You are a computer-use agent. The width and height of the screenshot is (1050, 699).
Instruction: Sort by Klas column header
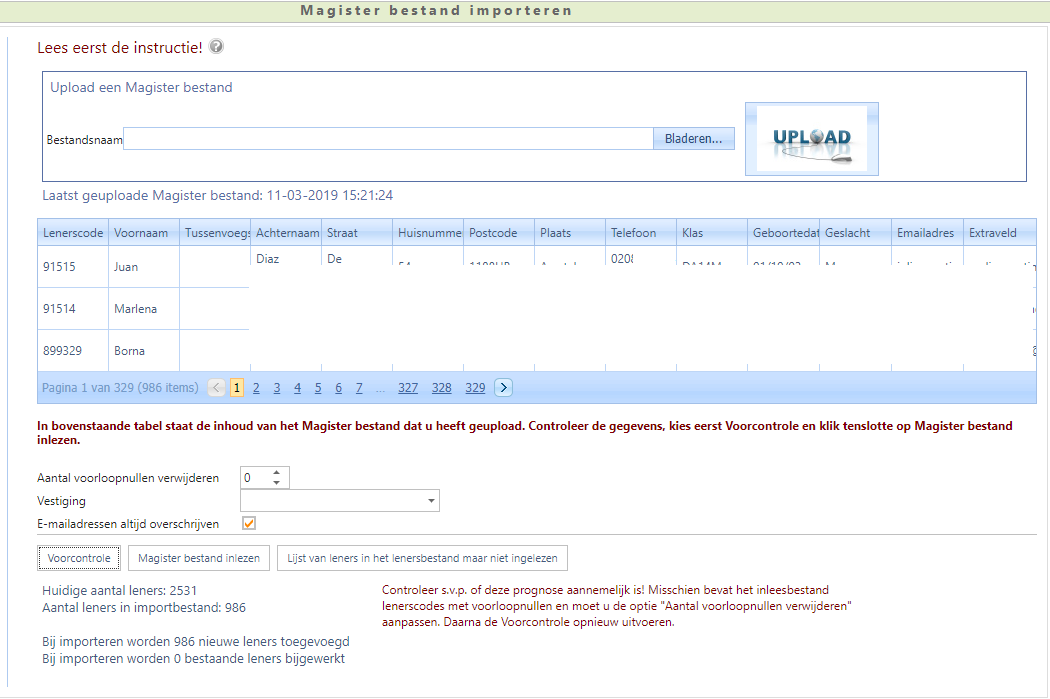point(712,233)
